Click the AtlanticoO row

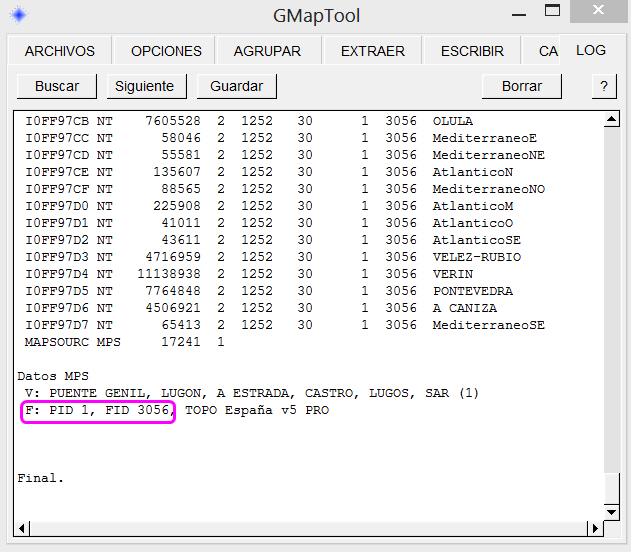point(269,223)
